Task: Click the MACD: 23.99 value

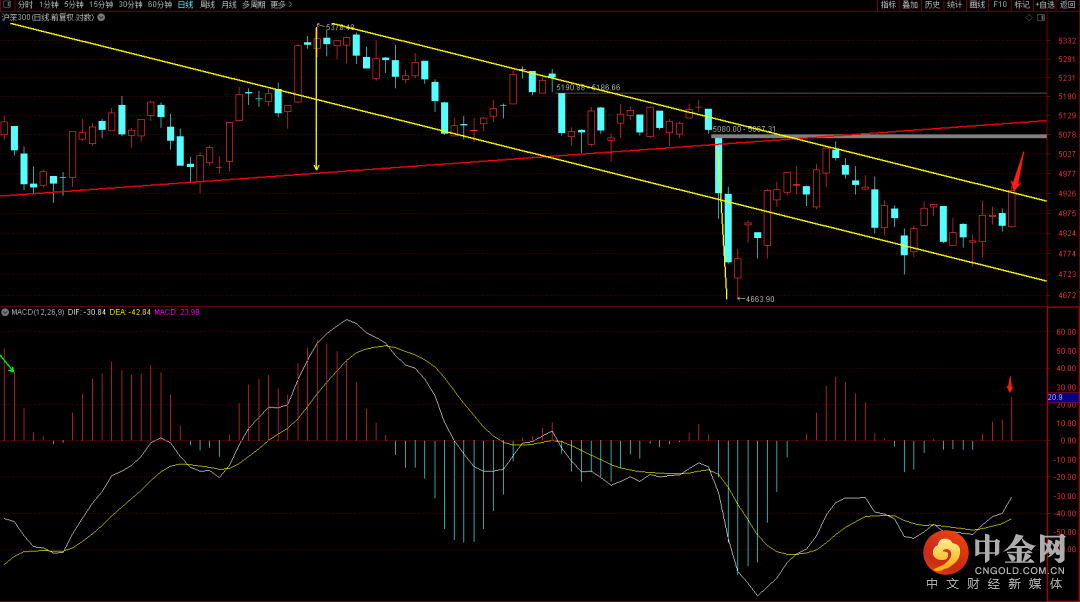Action: click(177, 312)
